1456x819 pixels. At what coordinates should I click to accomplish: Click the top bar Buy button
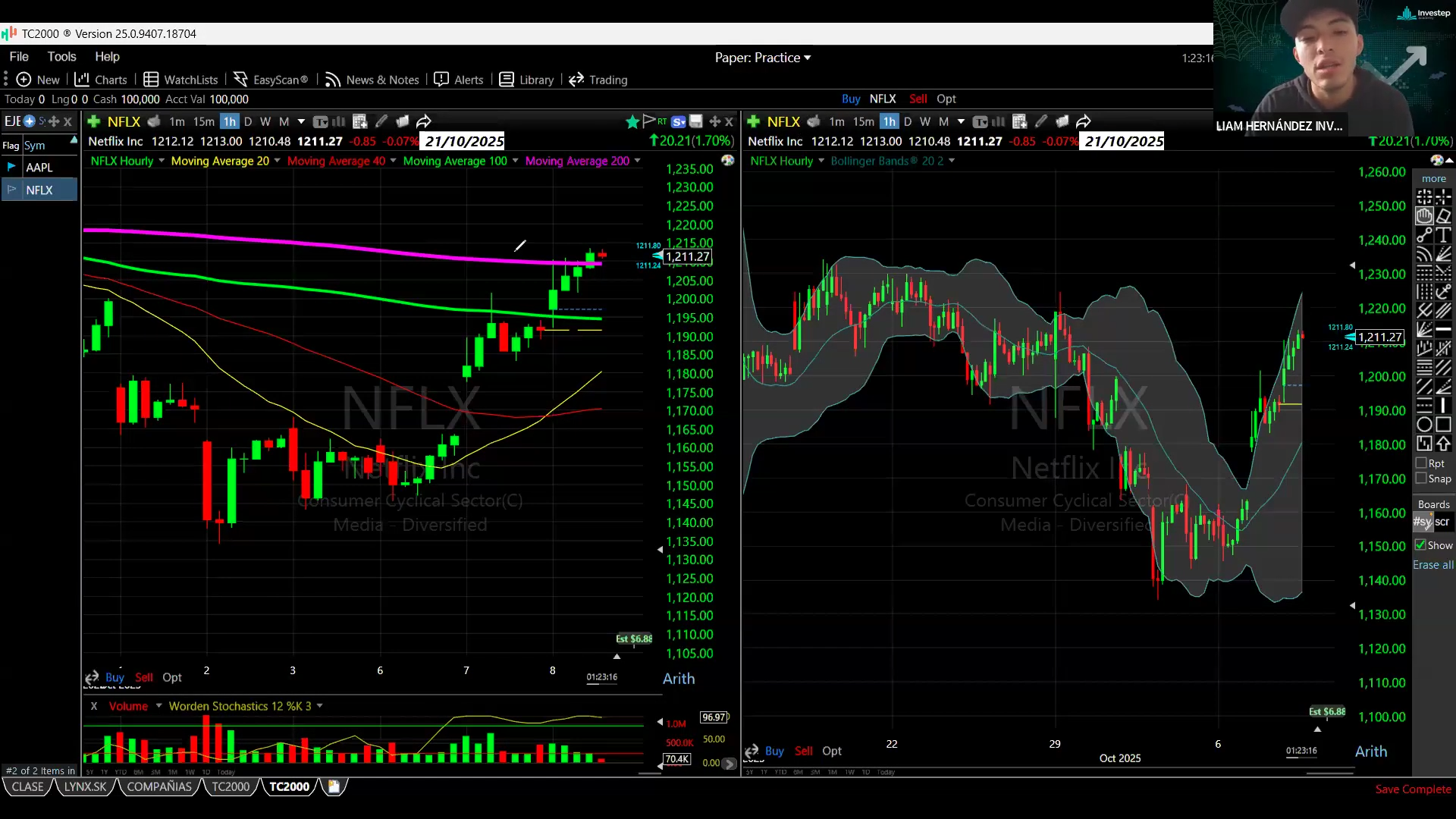[x=851, y=99]
